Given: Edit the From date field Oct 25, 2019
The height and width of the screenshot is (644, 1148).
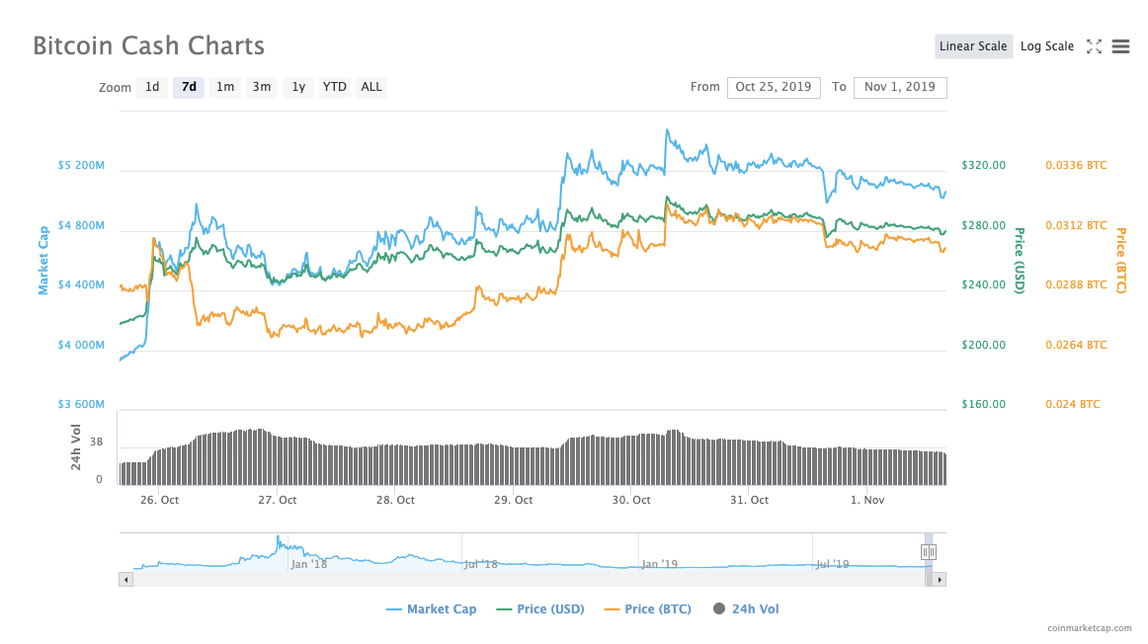Looking at the screenshot, I should [773, 87].
